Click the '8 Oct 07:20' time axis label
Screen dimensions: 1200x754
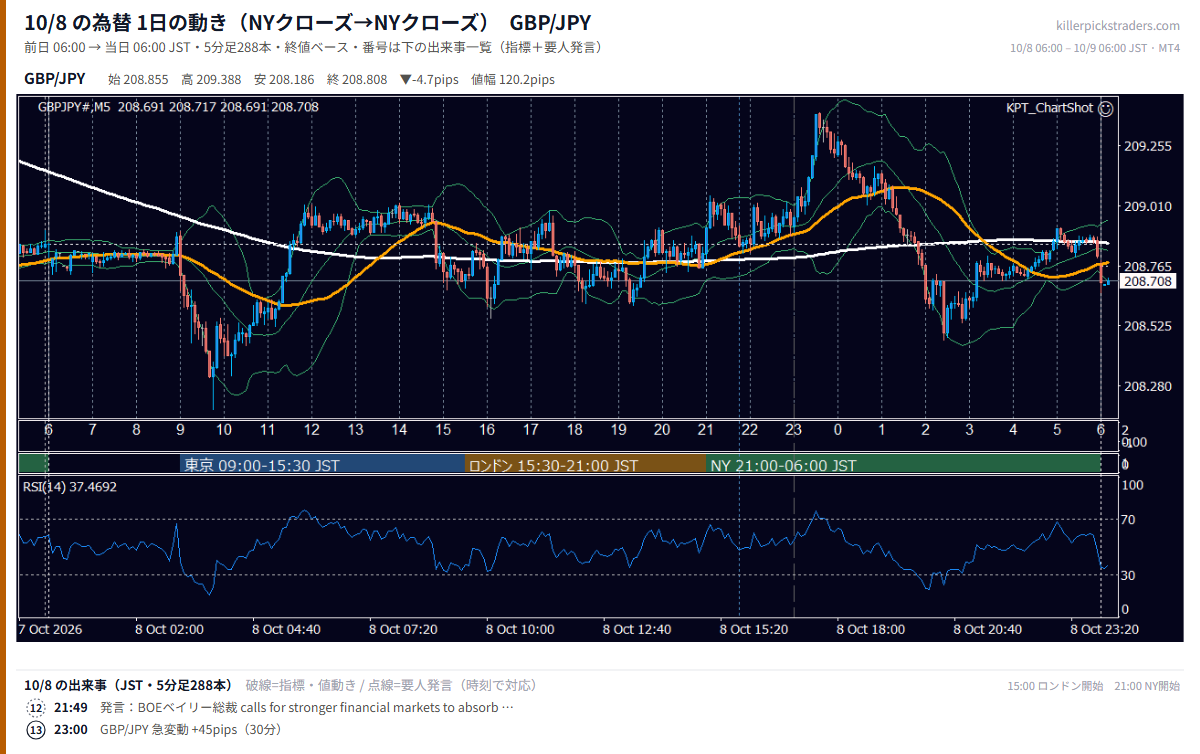point(403,629)
